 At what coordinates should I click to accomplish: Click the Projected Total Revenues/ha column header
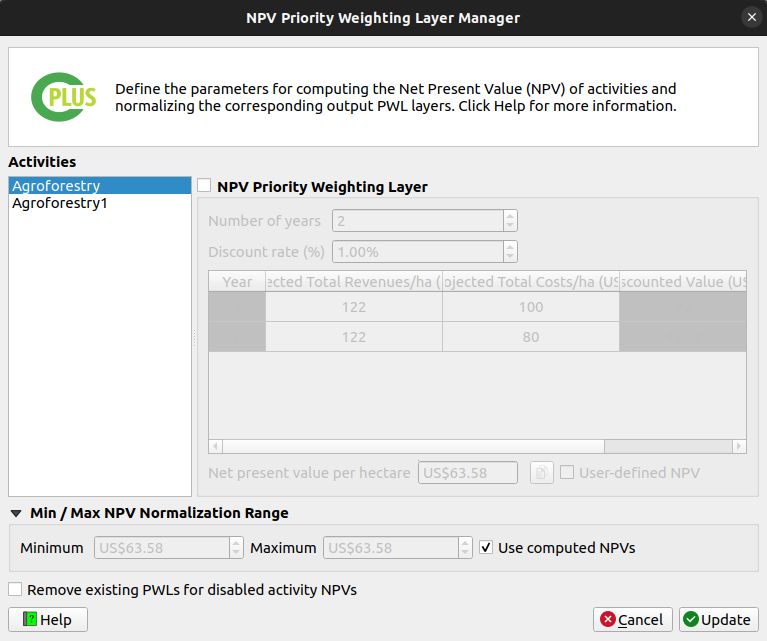coord(354,281)
